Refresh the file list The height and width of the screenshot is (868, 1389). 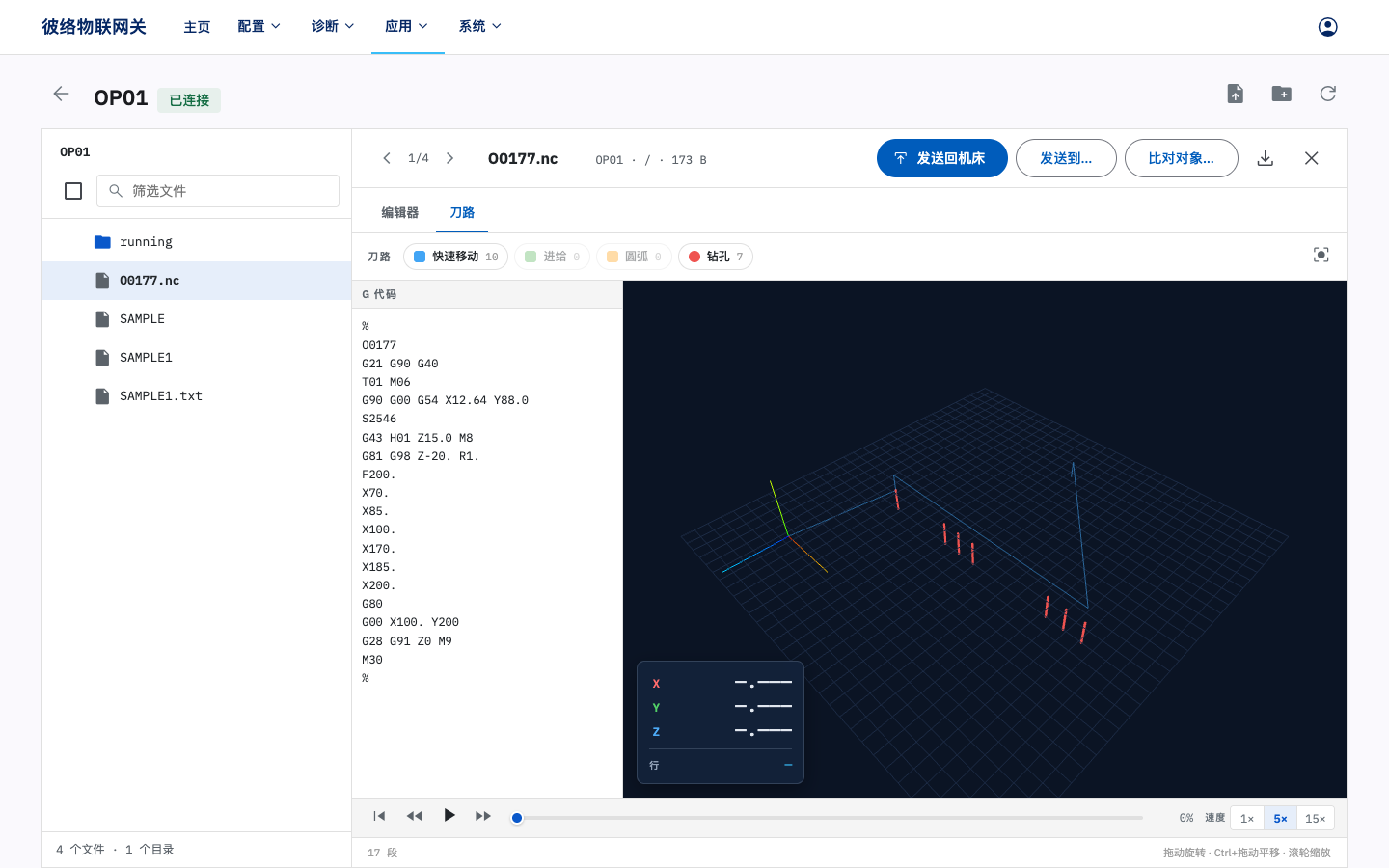click(1327, 94)
